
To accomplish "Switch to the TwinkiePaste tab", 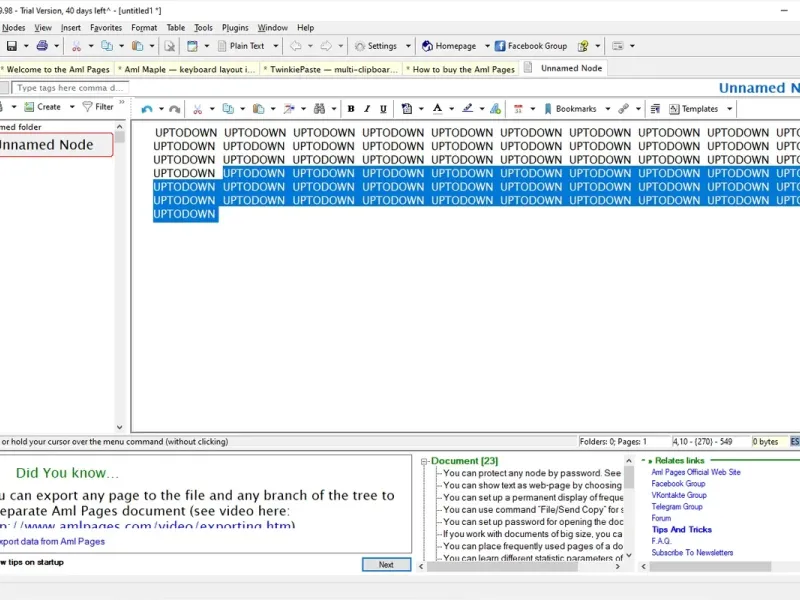I will 332,69.
